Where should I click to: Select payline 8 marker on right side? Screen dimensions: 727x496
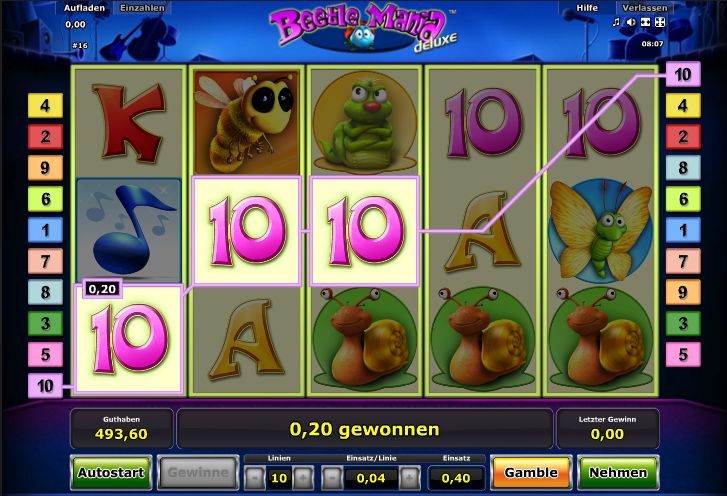[x=683, y=168]
